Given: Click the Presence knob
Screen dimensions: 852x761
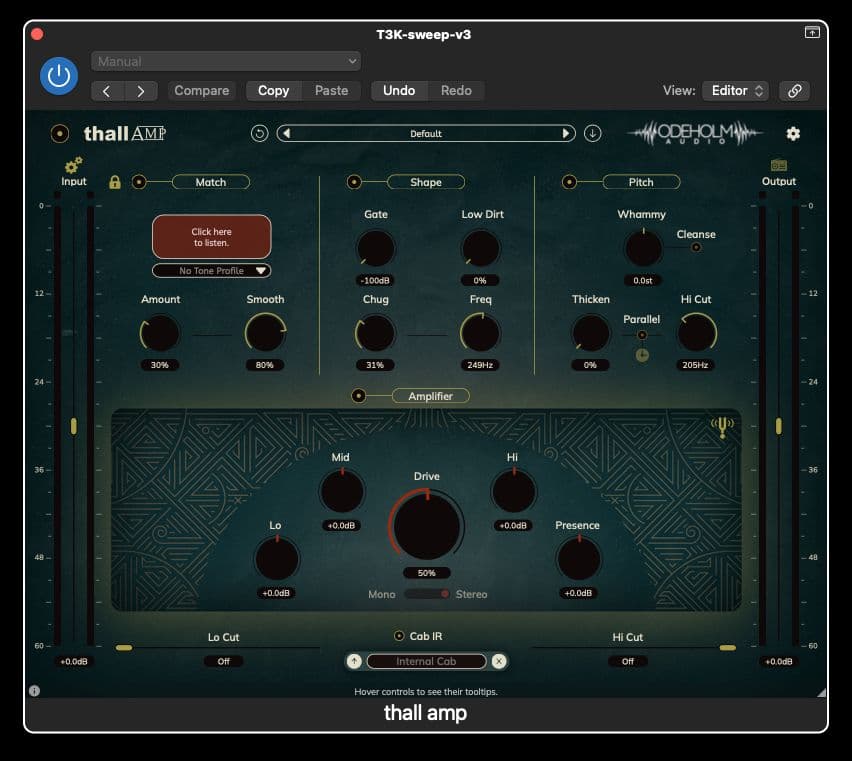Looking at the screenshot, I should point(579,559).
